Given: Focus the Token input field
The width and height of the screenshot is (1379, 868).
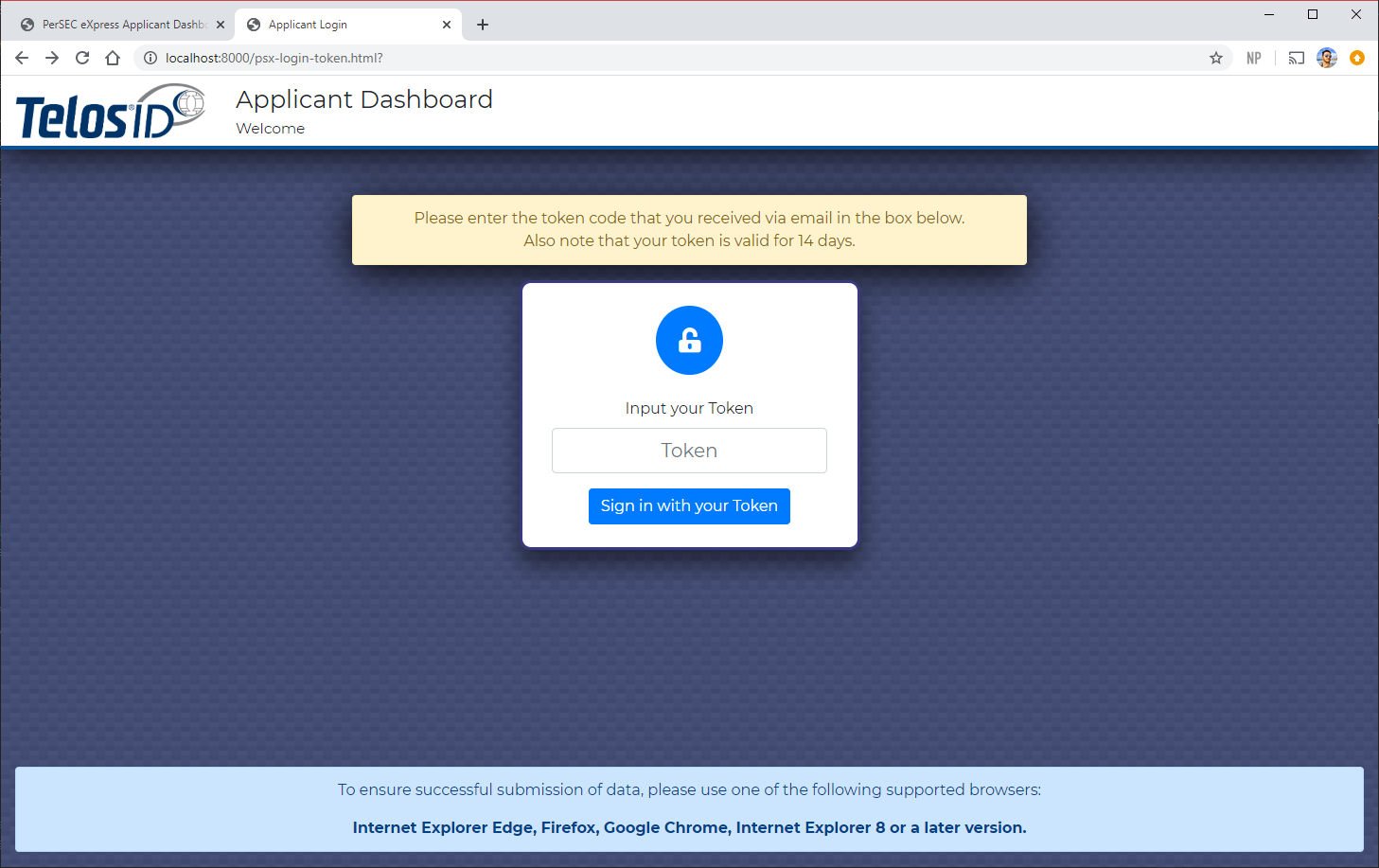Looking at the screenshot, I should [689, 451].
